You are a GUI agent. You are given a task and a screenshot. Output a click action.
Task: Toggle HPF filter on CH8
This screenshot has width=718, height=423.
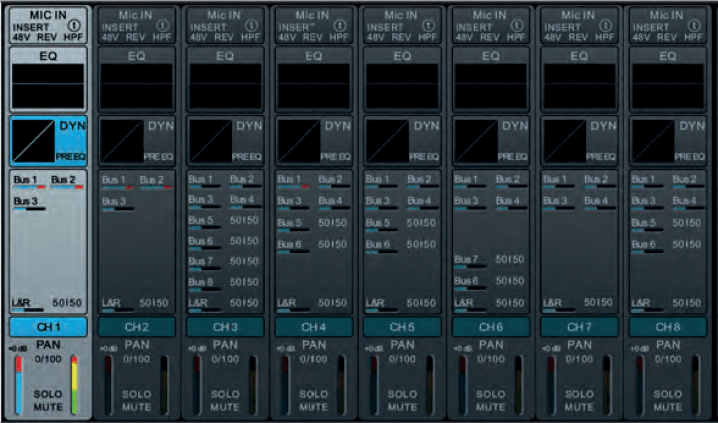[694, 37]
